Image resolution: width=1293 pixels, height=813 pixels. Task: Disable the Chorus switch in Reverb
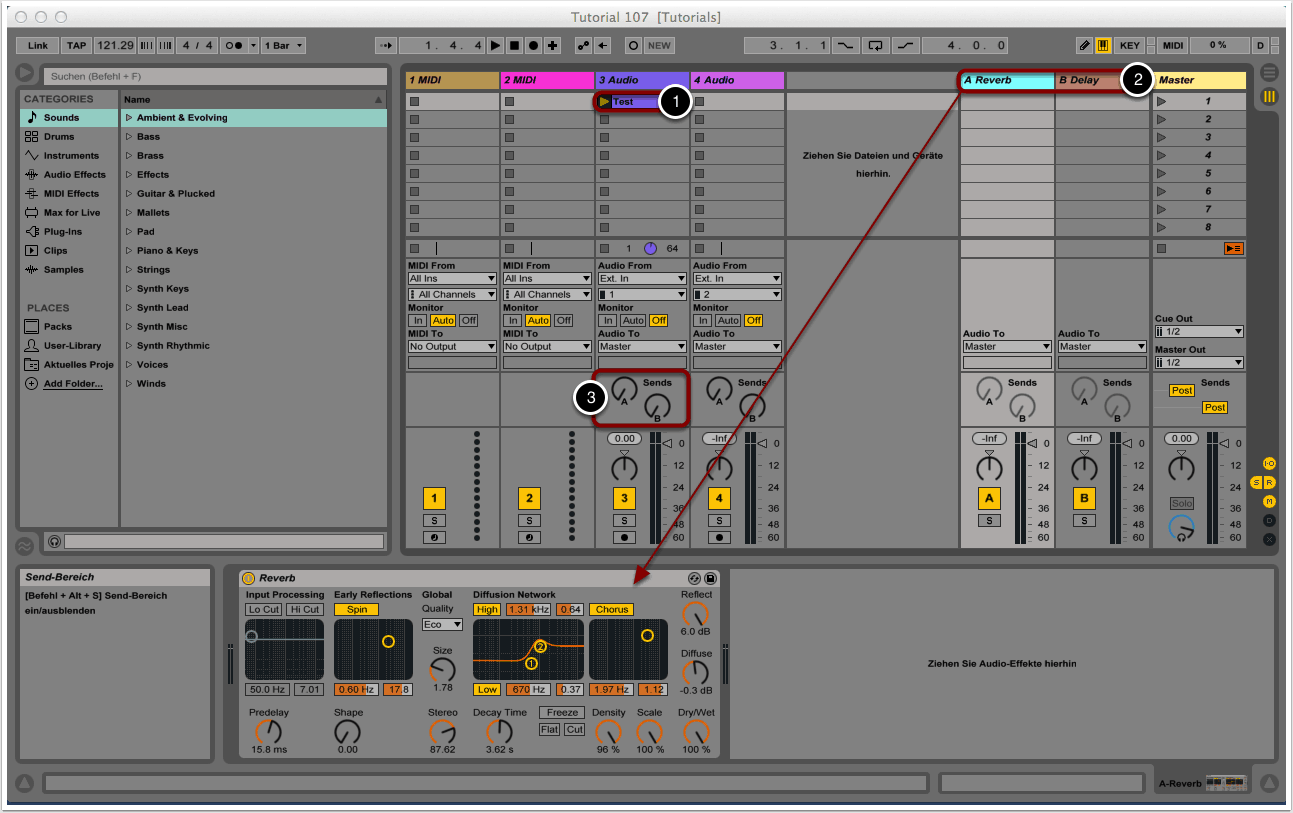point(611,609)
